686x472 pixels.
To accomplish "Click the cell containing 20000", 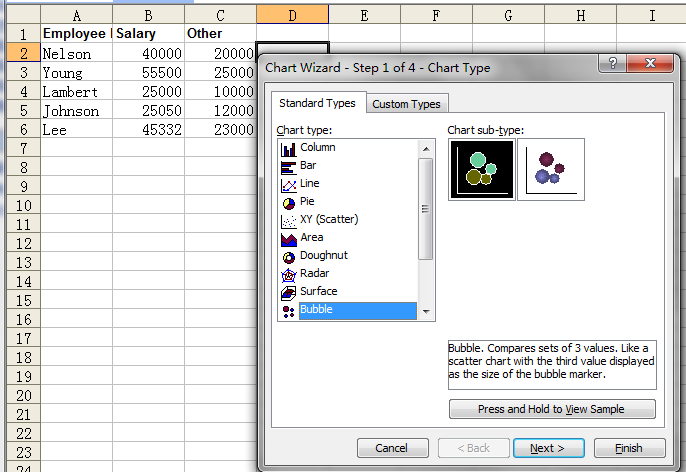I will [220, 53].
